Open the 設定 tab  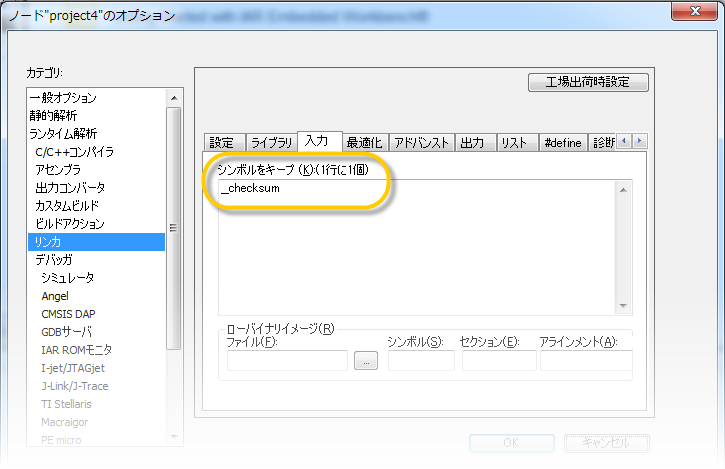point(225,143)
